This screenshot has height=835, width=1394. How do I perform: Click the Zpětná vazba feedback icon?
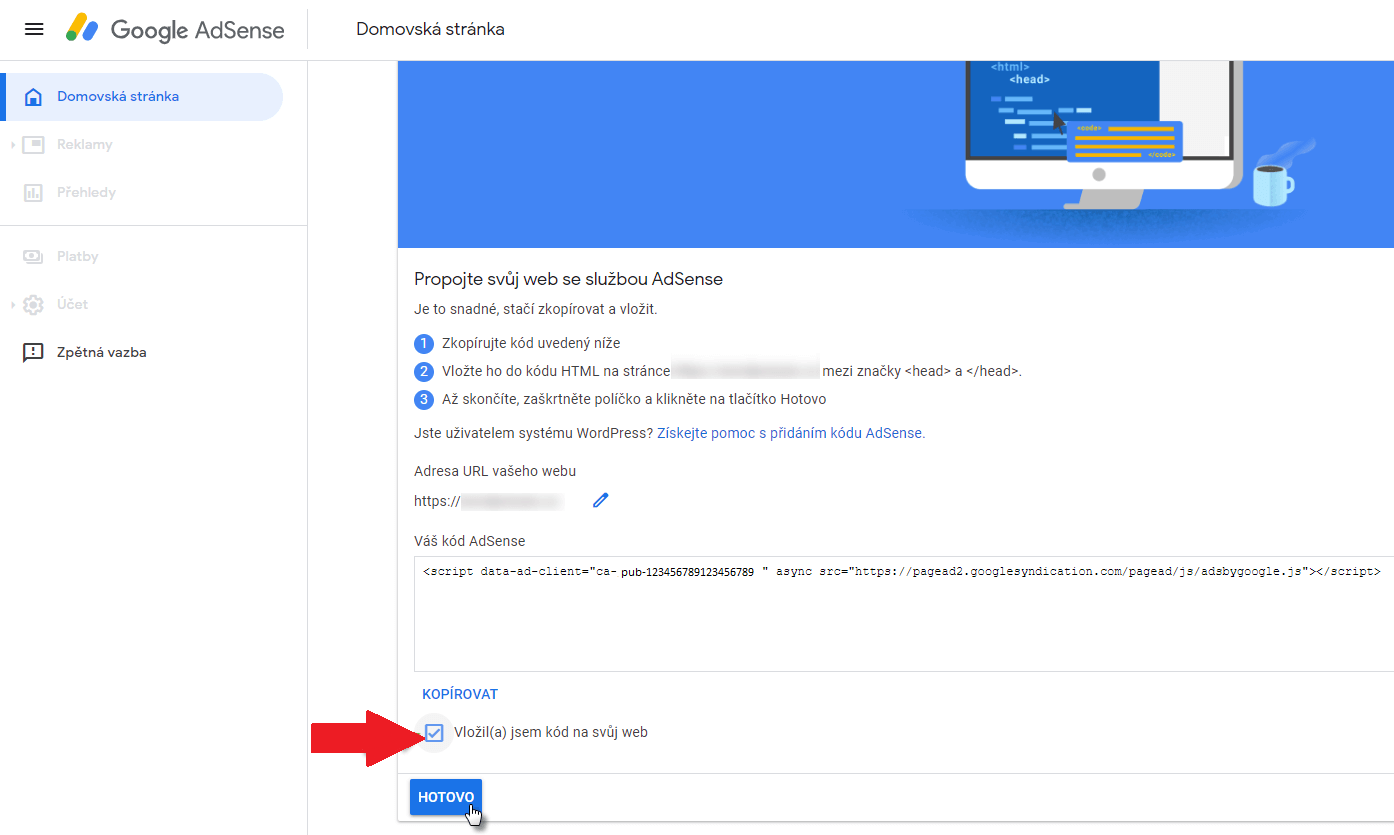[x=33, y=353]
